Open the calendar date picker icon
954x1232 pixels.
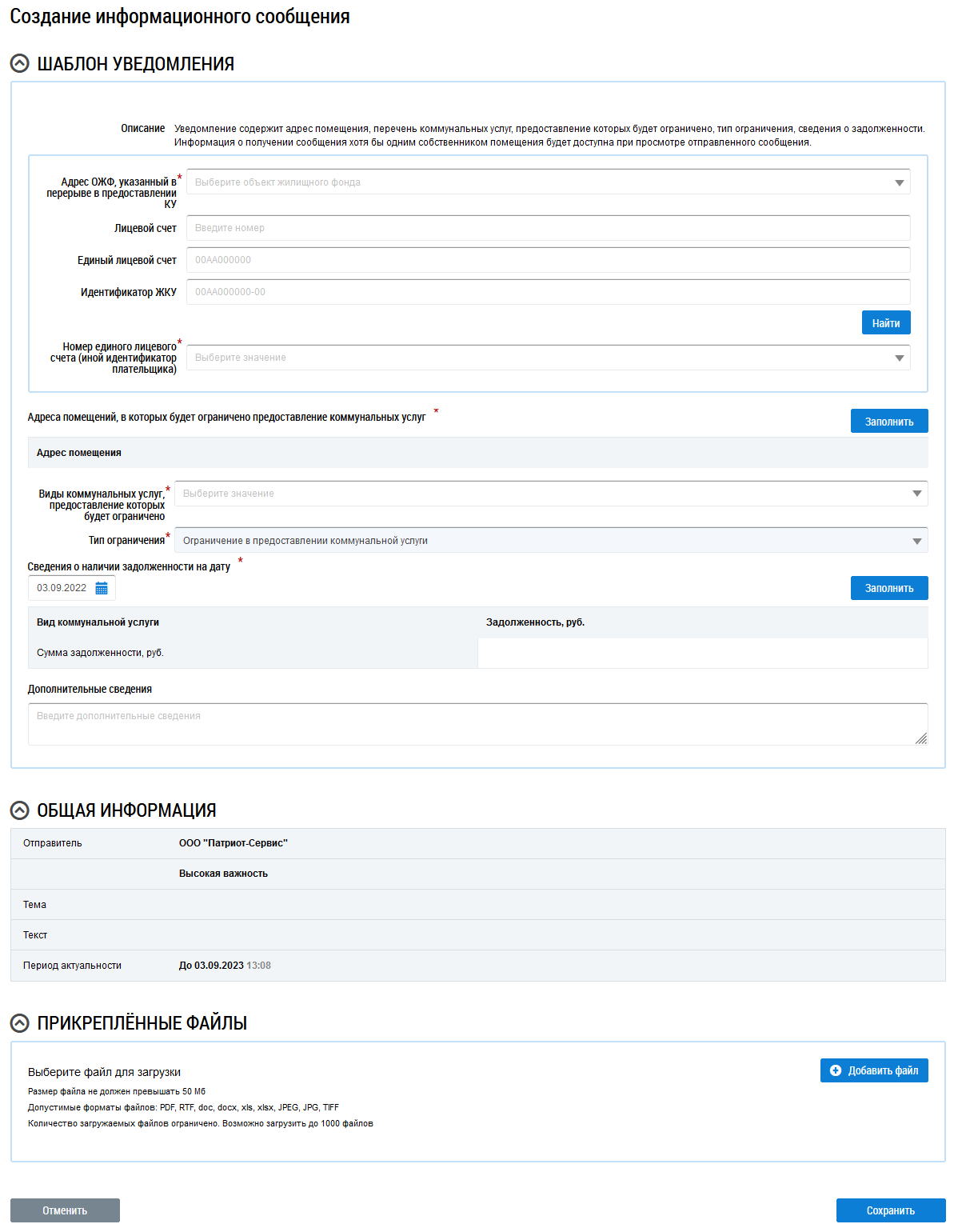click(x=102, y=588)
